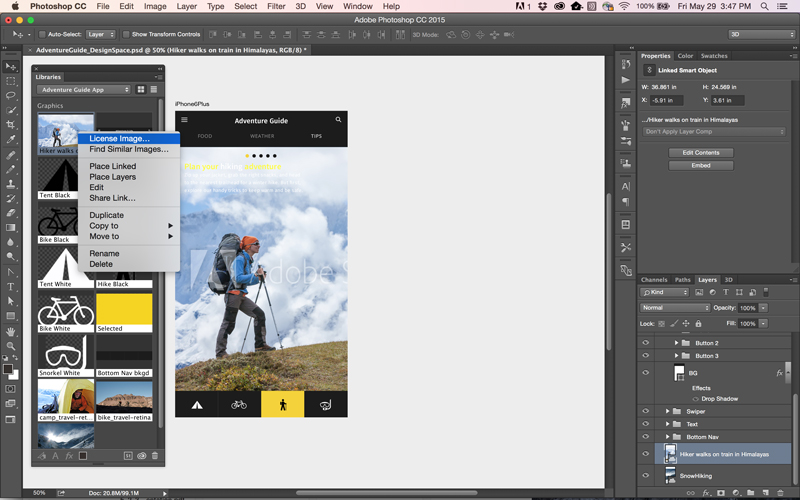Viewport: 800px width, 500px height.
Task: Delete layer using the Layers trash icon
Action: point(781,492)
